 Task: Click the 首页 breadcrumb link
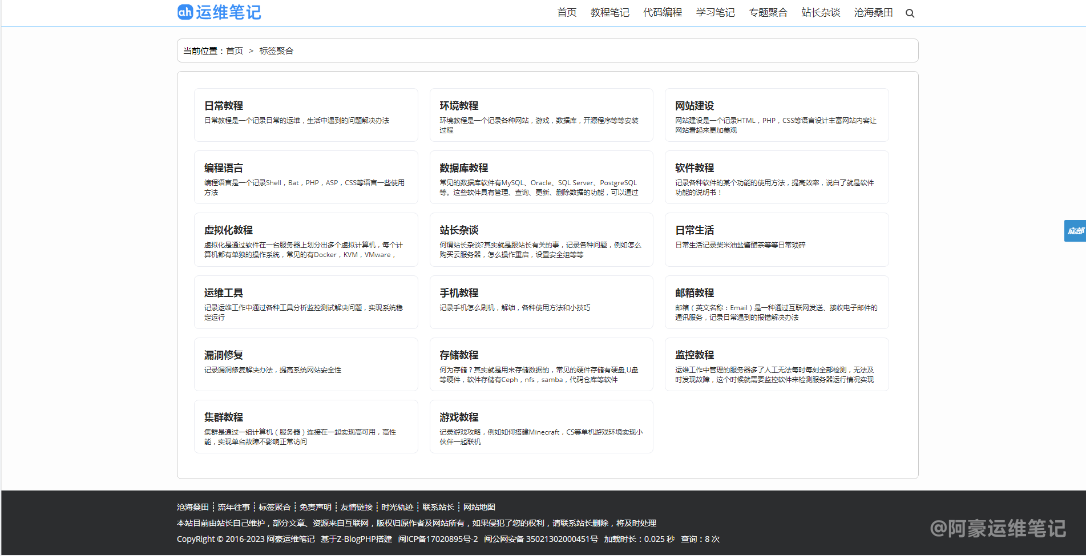(x=234, y=50)
